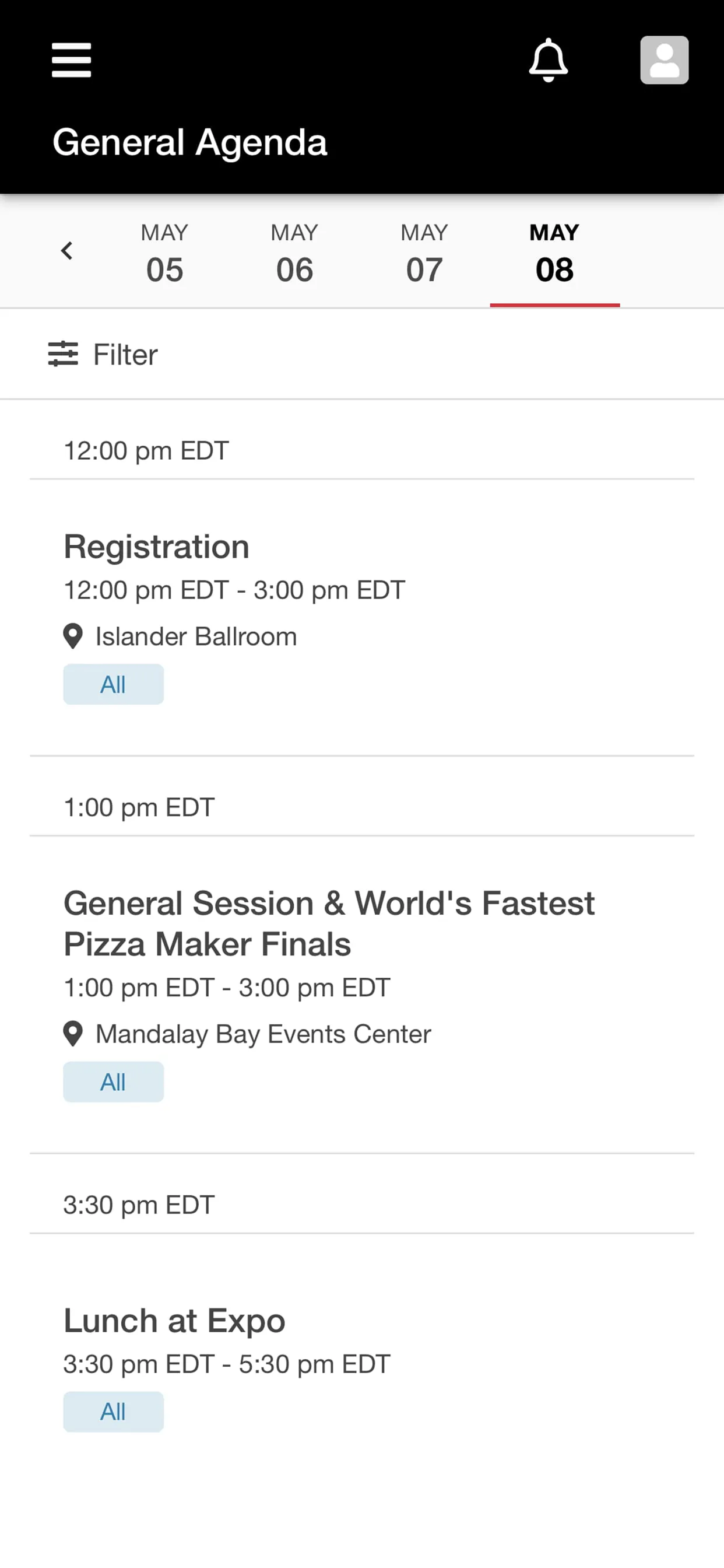Image resolution: width=724 pixels, height=1568 pixels.
Task: Tap the filter sliders icon
Action: click(64, 354)
